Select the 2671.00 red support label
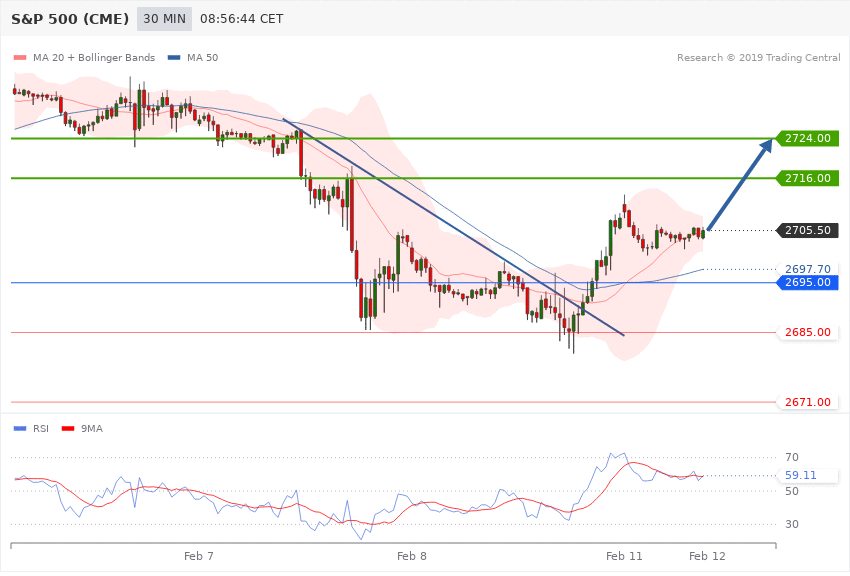The image size is (850, 576). click(x=808, y=402)
